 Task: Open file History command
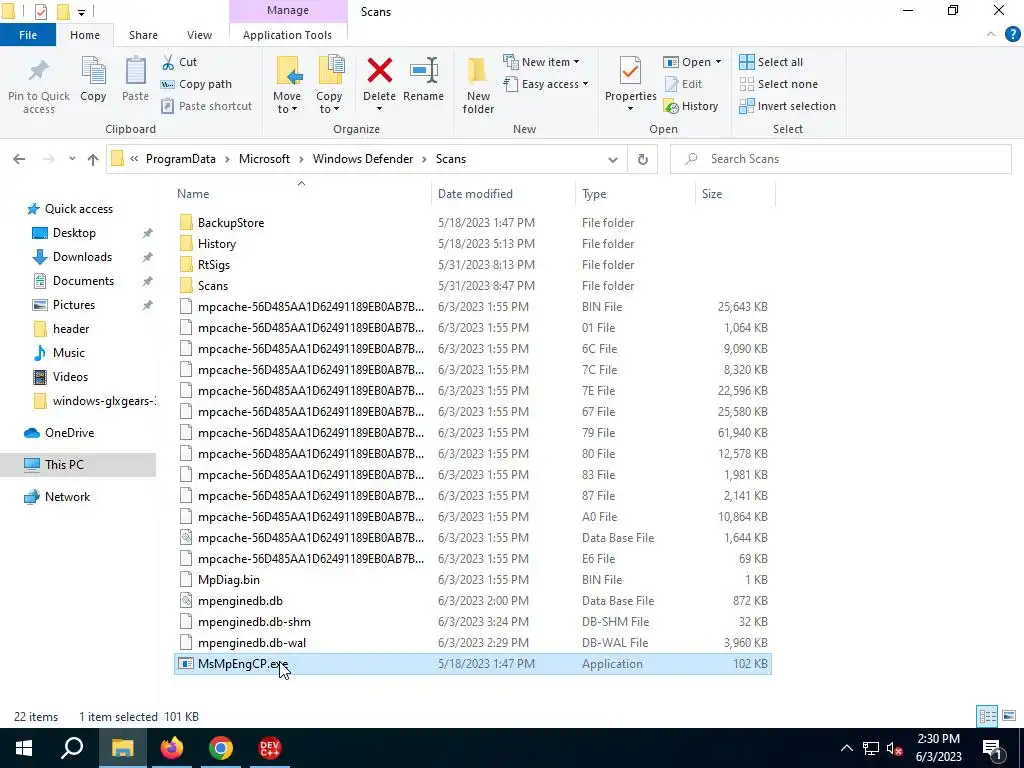tap(691, 106)
